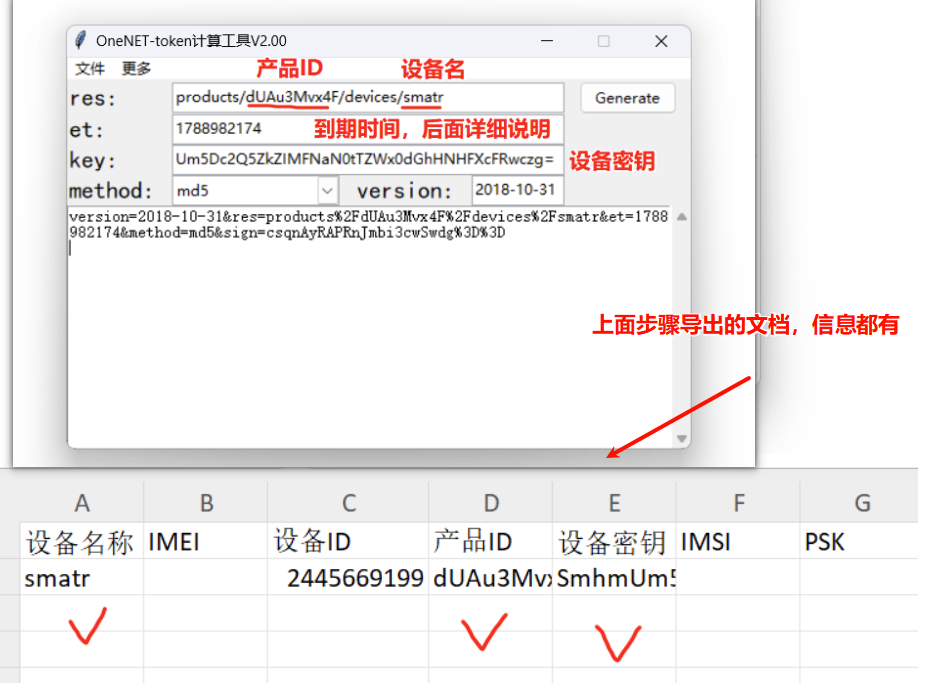Close the OneNET token tool window

coord(661,41)
